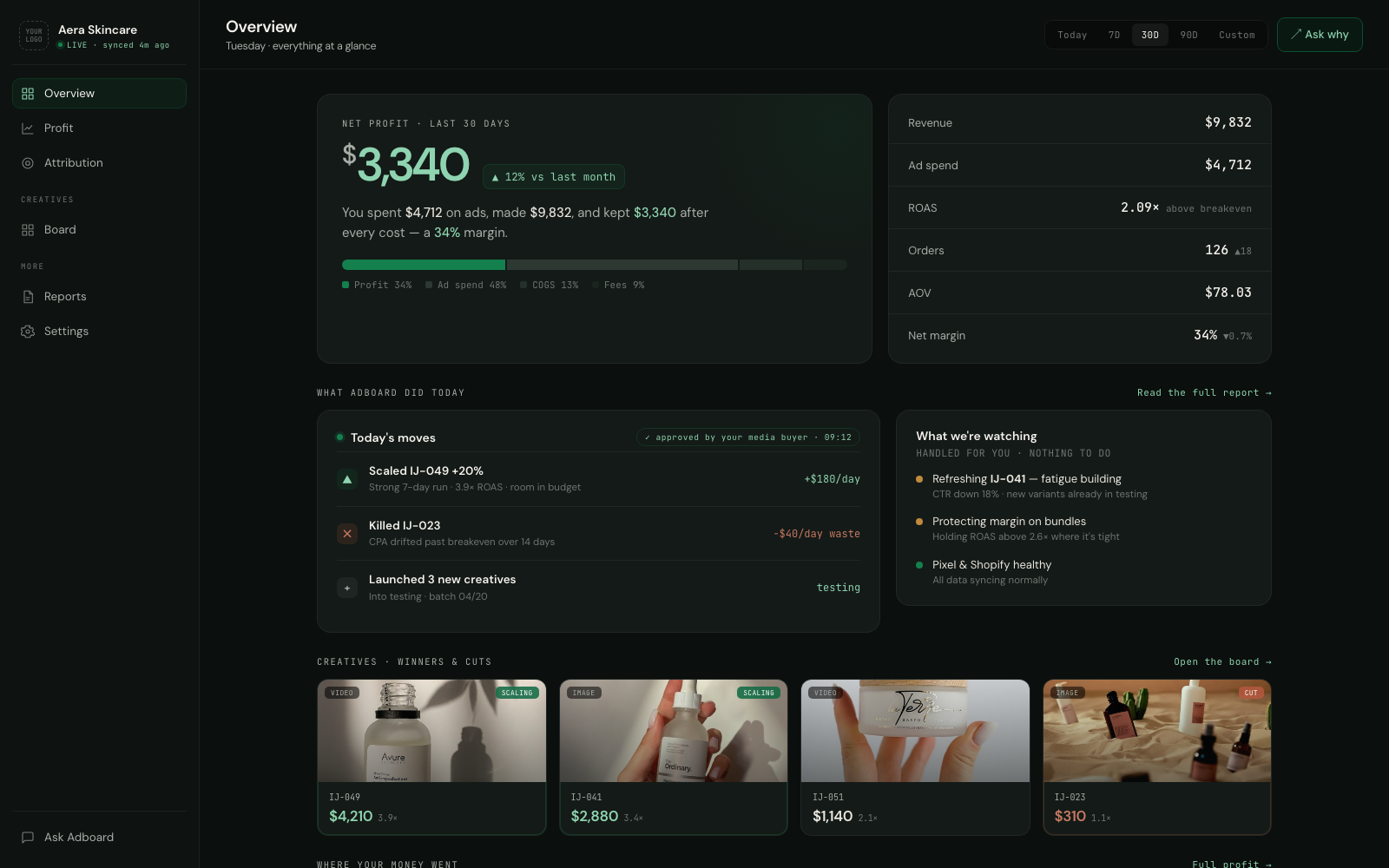The width and height of the screenshot is (1389, 868).
Task: Go to the Profit page
Action: 99,128
